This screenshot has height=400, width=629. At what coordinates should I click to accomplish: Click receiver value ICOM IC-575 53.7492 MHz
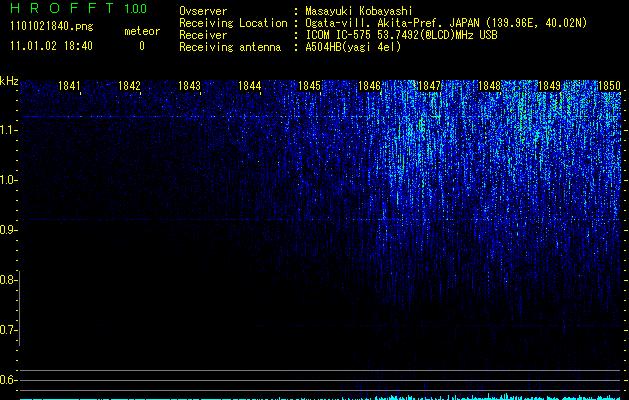point(401,35)
